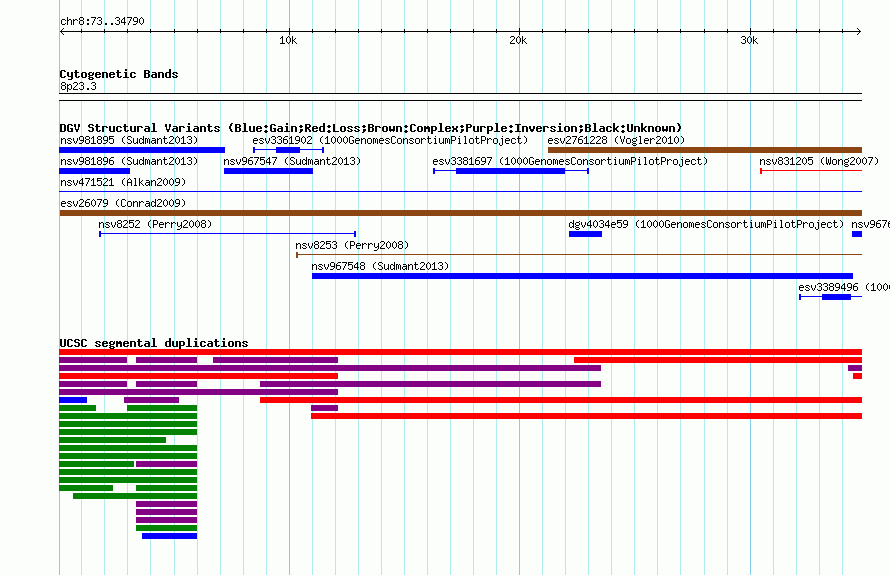Click the small blue duplication bar at left edge
The width and height of the screenshot is (890, 575).
click(x=73, y=400)
